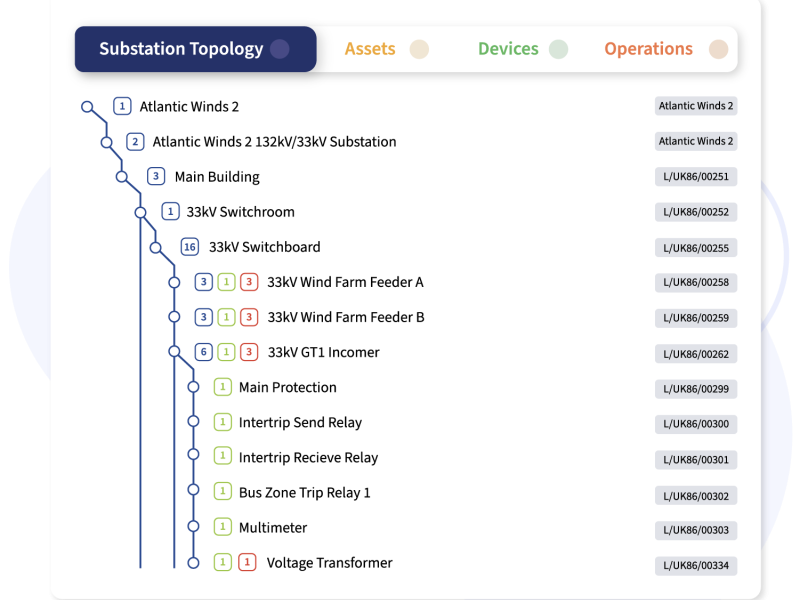Image resolution: width=800 pixels, height=600 pixels.
Task: Click red badge beside Voltage Transformer
Action: click(247, 563)
